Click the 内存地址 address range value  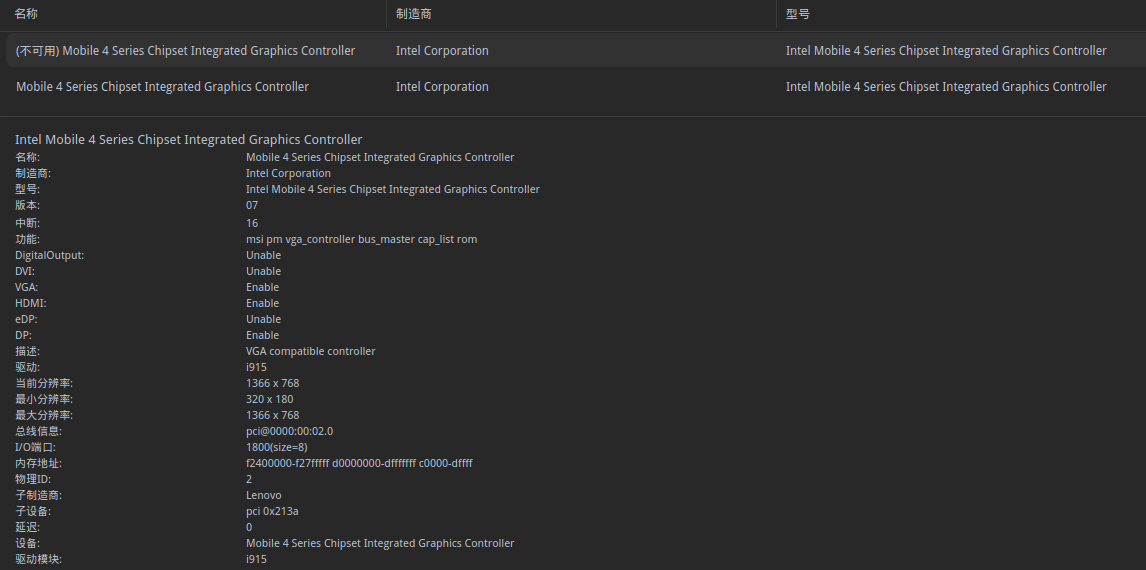359,463
